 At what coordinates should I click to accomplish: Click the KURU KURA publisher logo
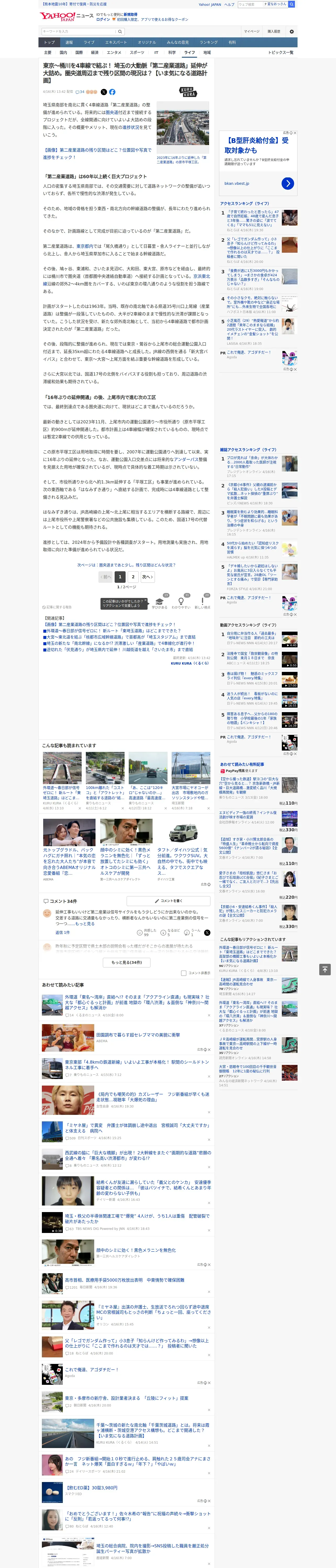[x=188, y=93]
